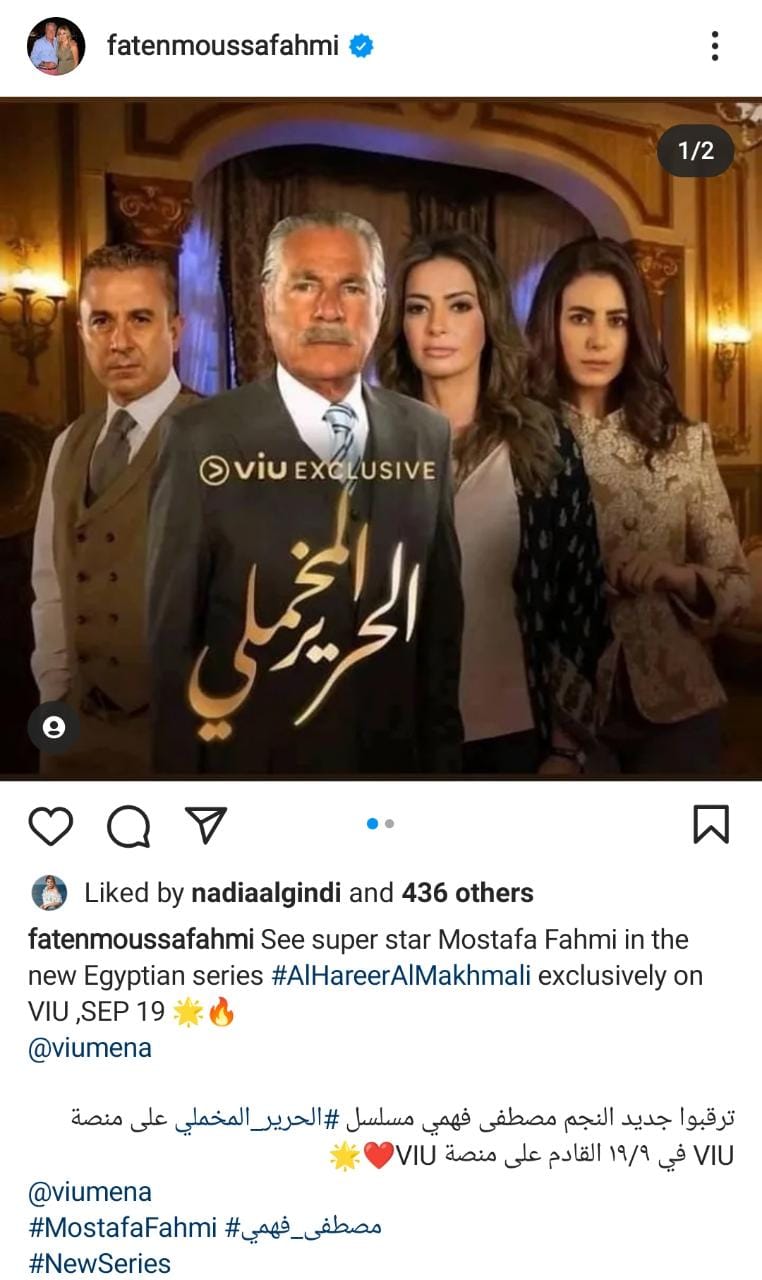Open the #NewSeries hashtag
The width and height of the screenshot is (762, 1280).
pyautogui.click(x=100, y=1263)
